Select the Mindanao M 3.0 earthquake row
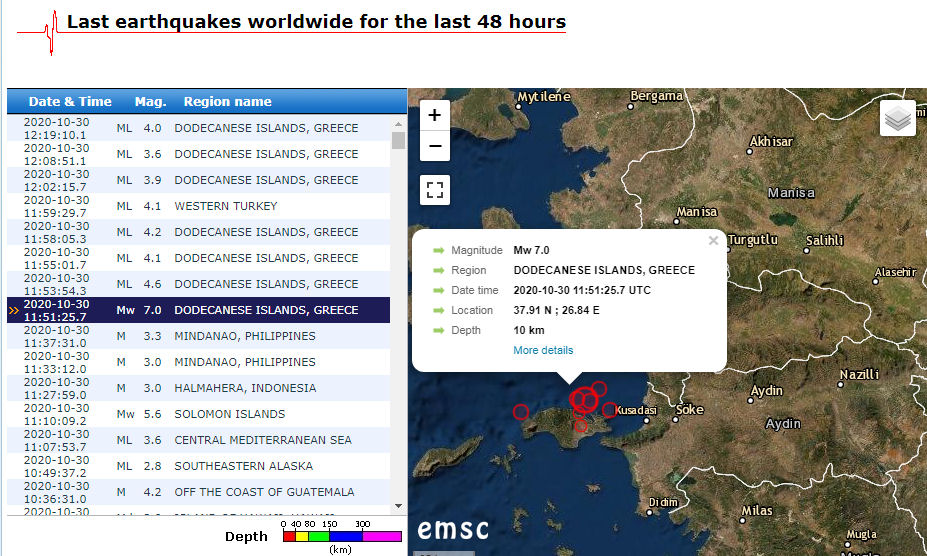 (199, 362)
